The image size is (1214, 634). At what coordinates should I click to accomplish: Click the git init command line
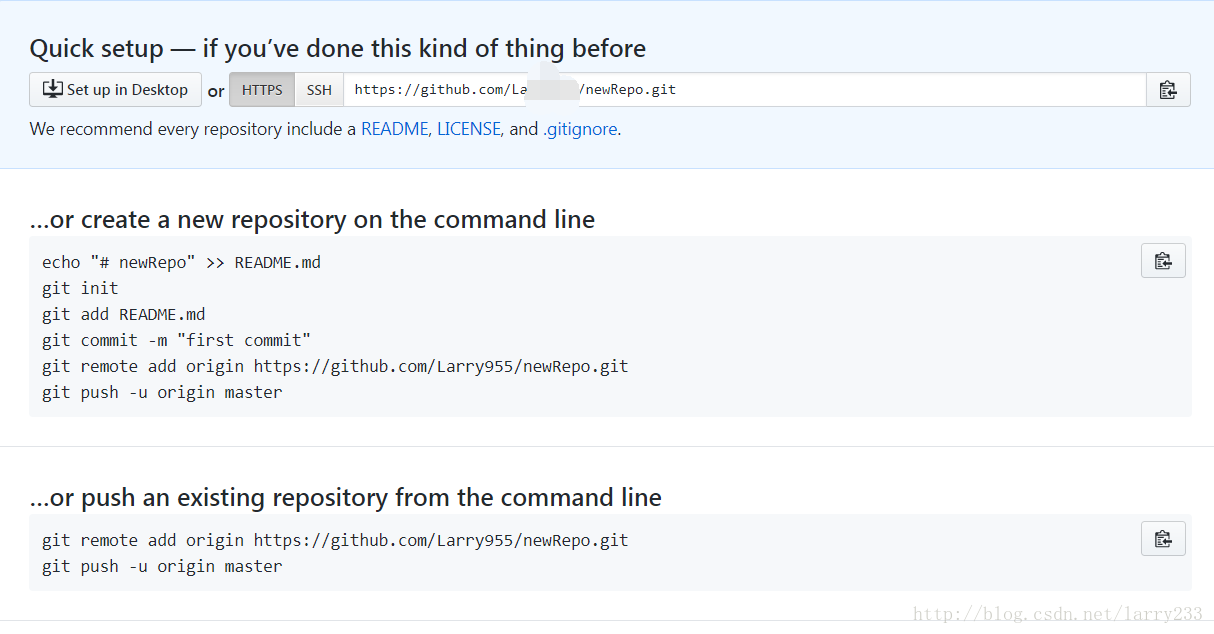tap(80, 288)
